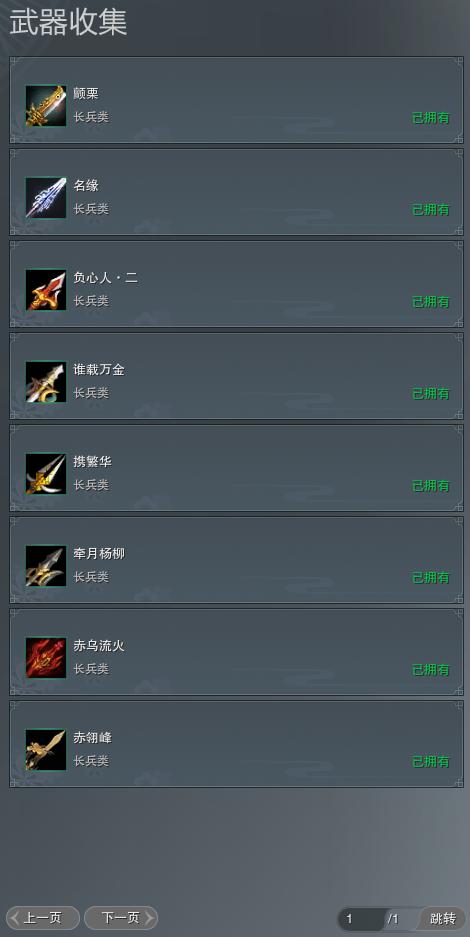Select the 牵月杨柳 weapon name
The width and height of the screenshot is (470, 937).
pyautogui.click(x=99, y=554)
